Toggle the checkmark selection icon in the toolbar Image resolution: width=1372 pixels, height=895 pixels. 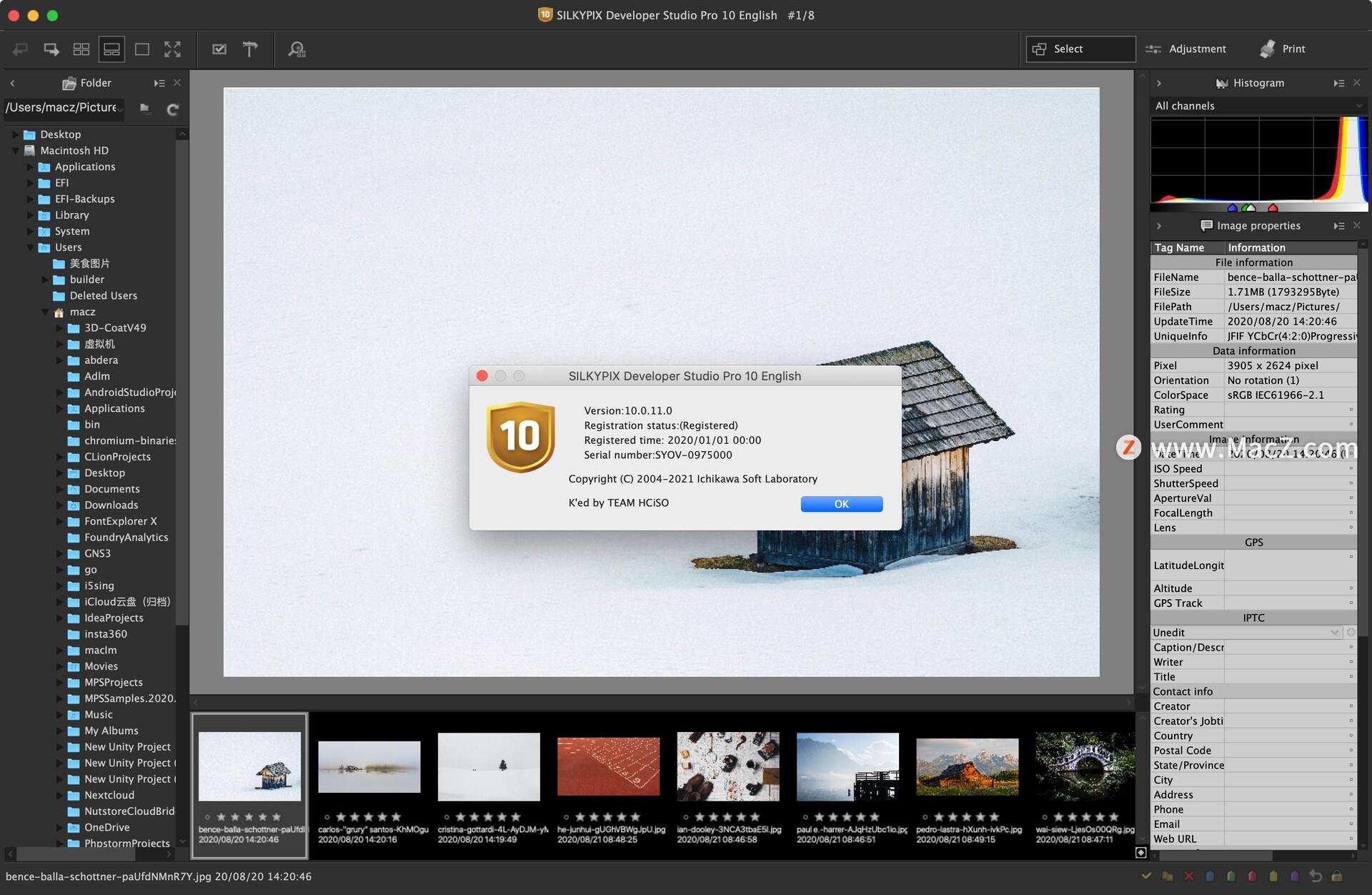(x=219, y=49)
